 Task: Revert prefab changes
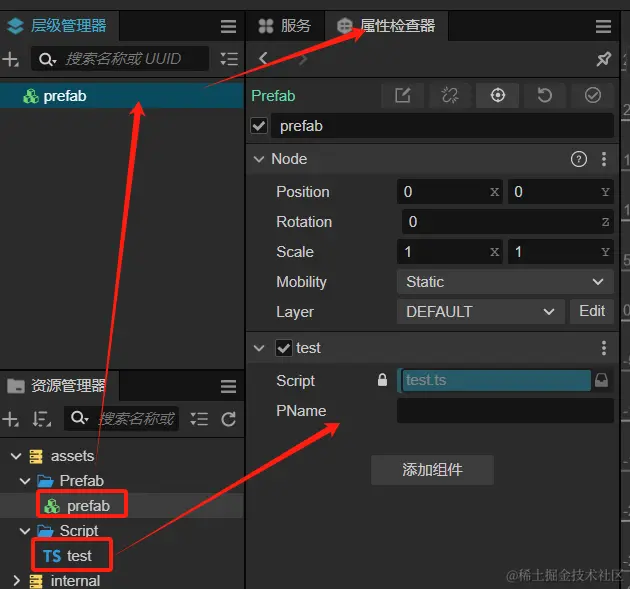click(x=545, y=96)
